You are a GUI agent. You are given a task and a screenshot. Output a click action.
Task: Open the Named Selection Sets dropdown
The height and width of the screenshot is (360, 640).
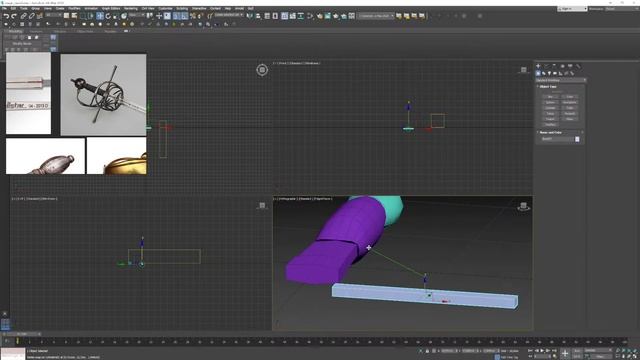(x=229, y=16)
